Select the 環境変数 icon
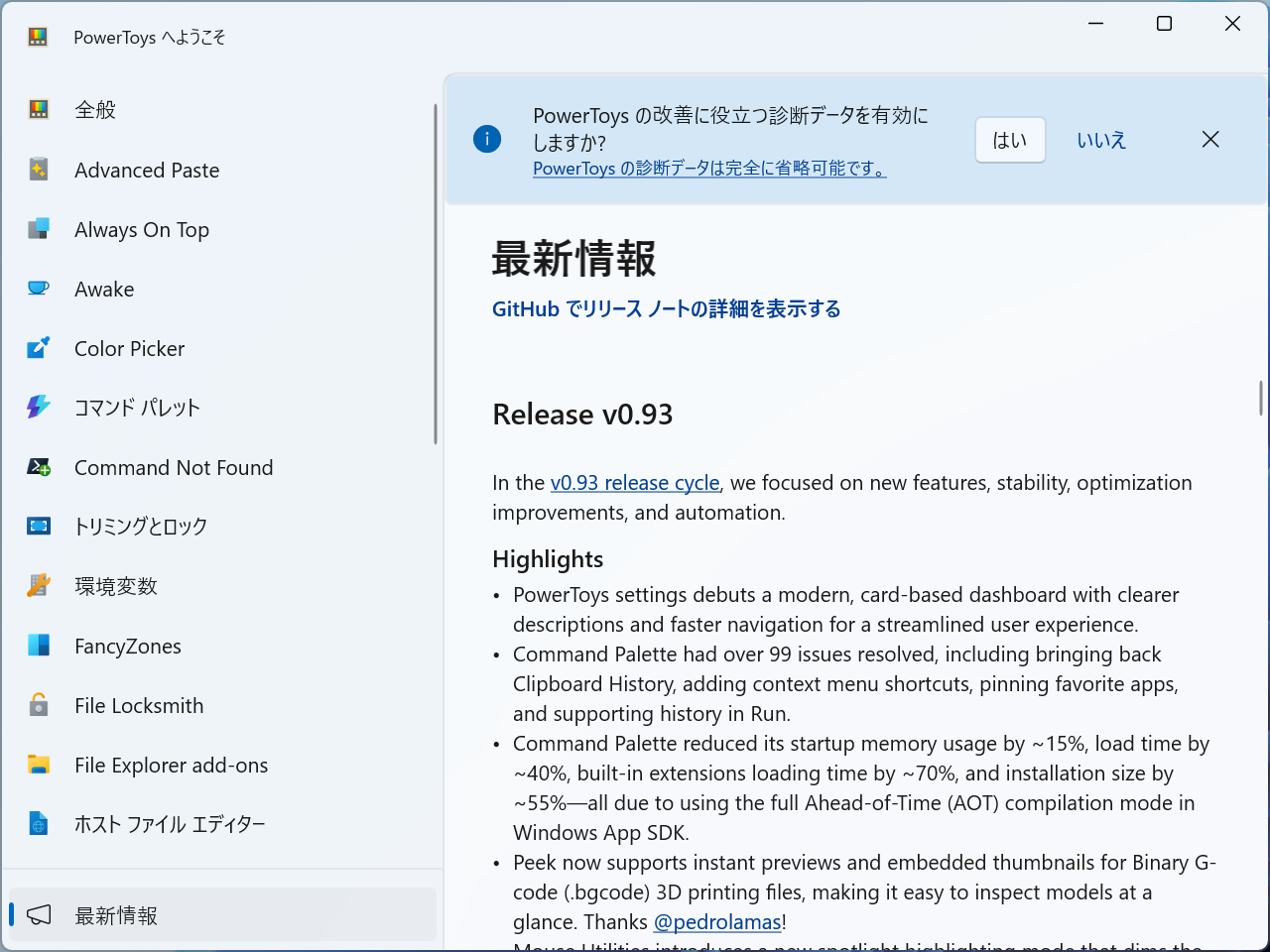 click(x=38, y=586)
